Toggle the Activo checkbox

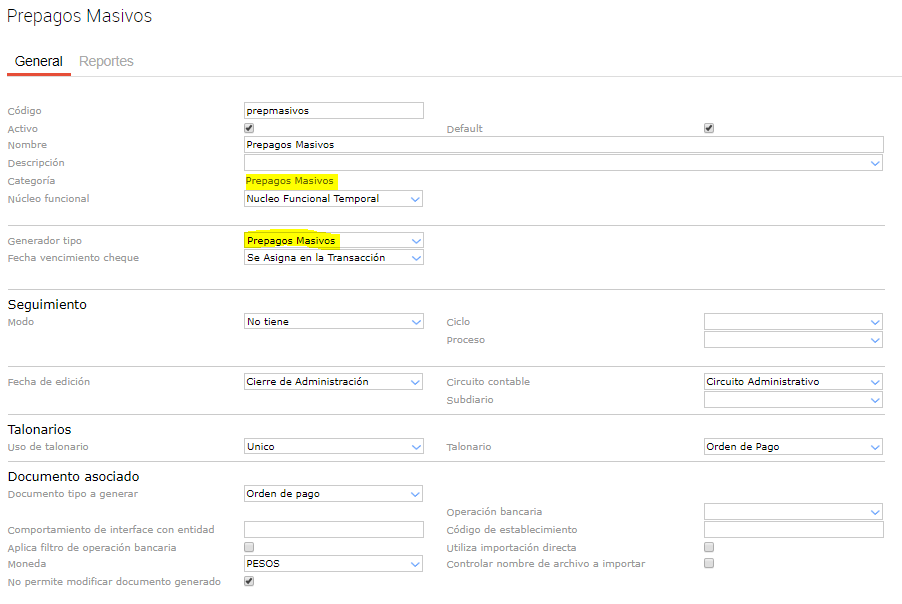tap(249, 128)
